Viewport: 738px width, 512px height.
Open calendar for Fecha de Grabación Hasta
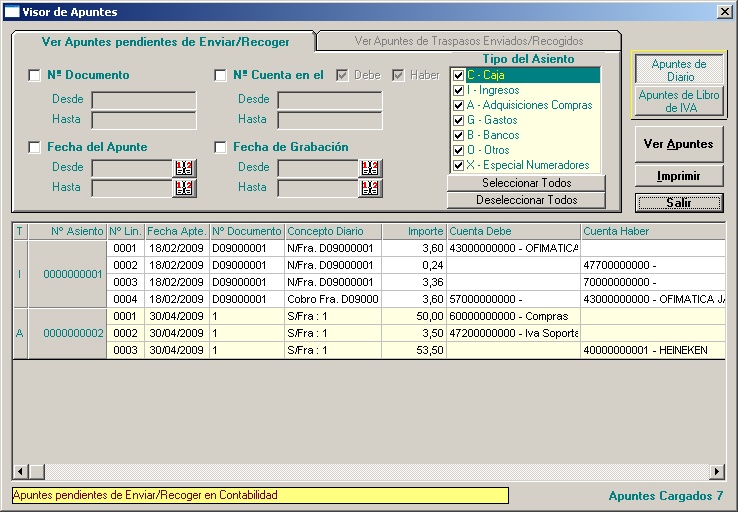(x=370, y=188)
